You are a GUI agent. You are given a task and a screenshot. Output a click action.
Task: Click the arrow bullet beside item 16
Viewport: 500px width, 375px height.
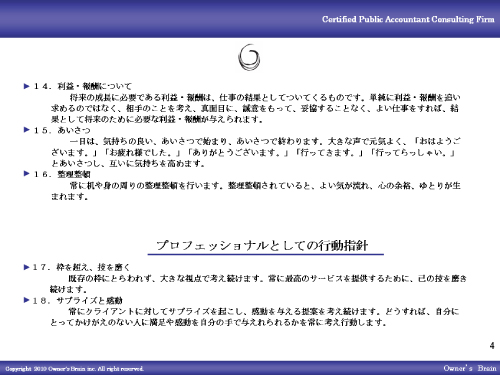pos(27,173)
